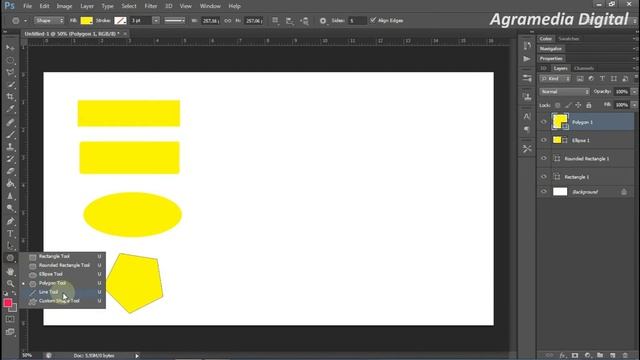The height and width of the screenshot is (360, 640).
Task: Open the stroke line style dropdown
Action: (175, 20)
